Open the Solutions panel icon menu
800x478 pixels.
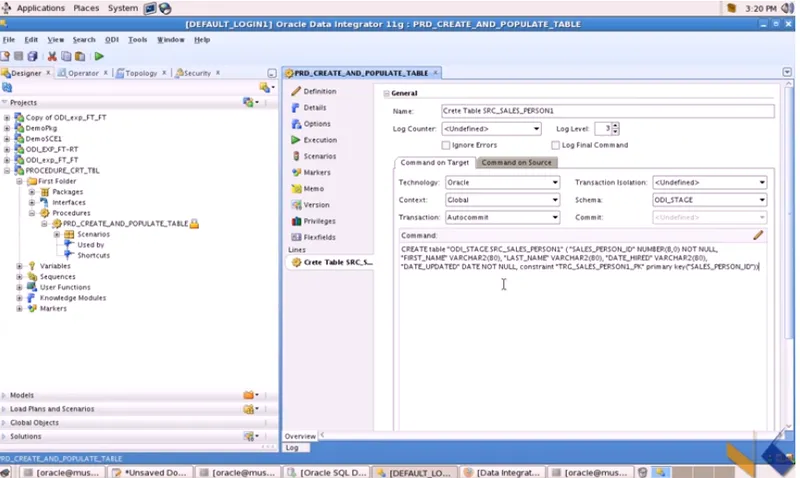[x=250, y=436]
